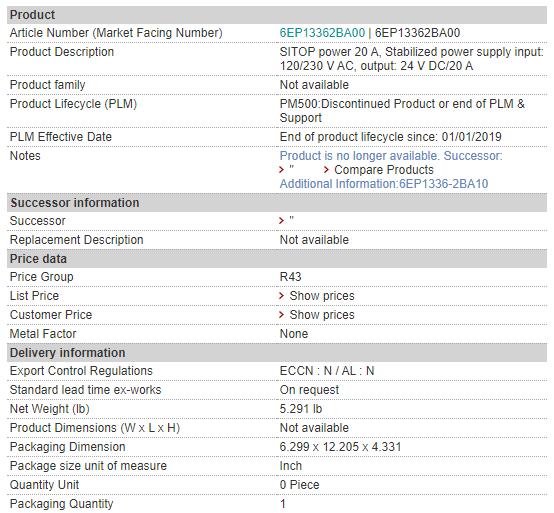554x513 pixels.
Task: Show prices for List Price
Action: tap(322, 296)
